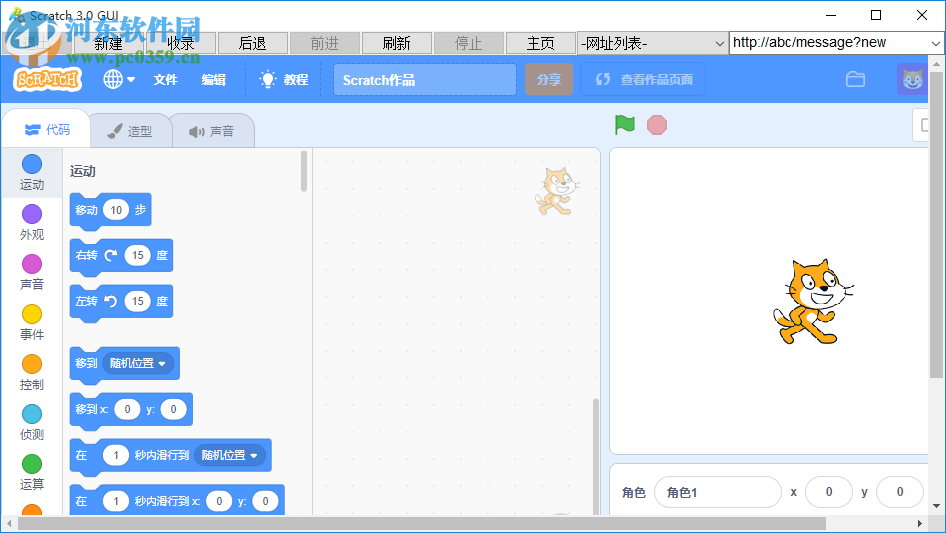946x533 pixels.
Task: Select the 外观 looks category
Action: [x=32, y=223]
